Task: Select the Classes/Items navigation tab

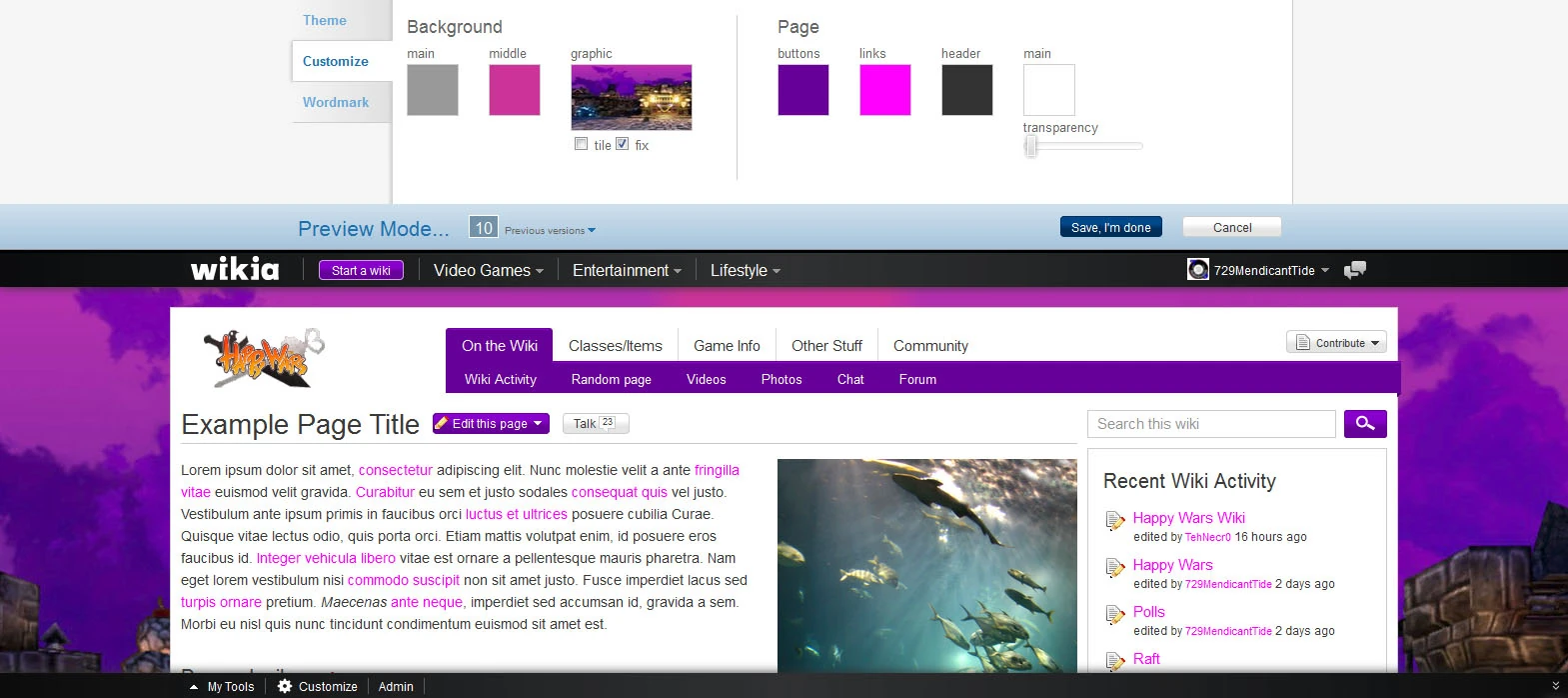Action: (615, 346)
